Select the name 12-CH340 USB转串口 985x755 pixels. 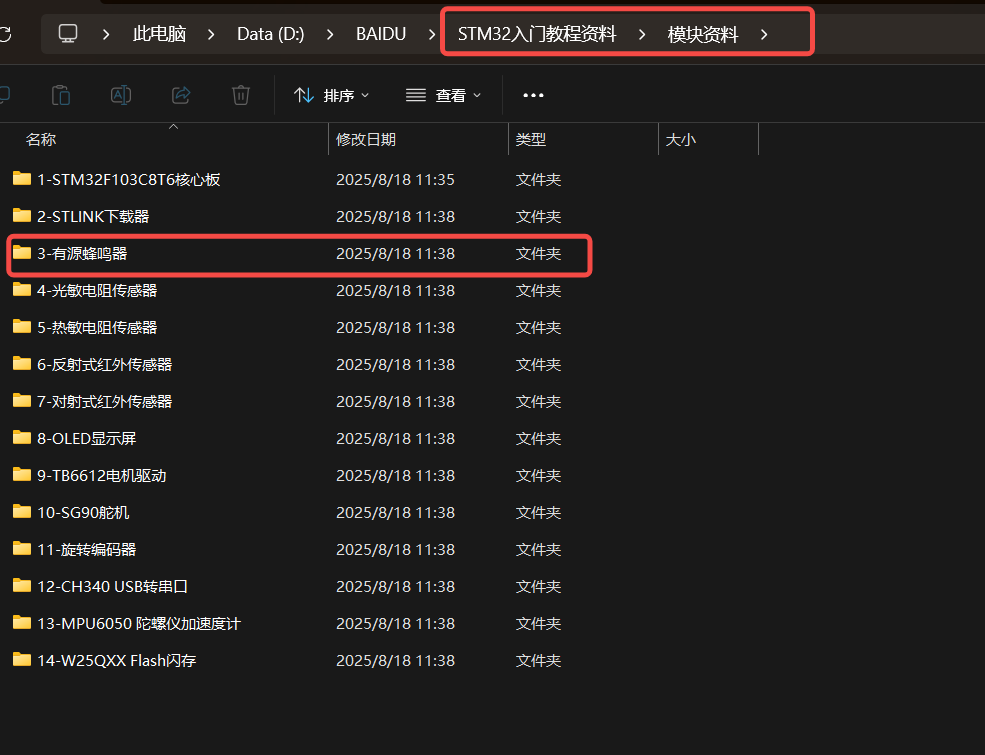pos(112,587)
